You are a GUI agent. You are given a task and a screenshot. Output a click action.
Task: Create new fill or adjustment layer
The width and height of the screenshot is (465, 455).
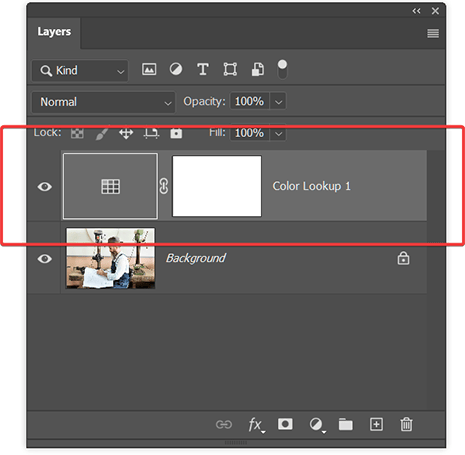[x=317, y=425]
